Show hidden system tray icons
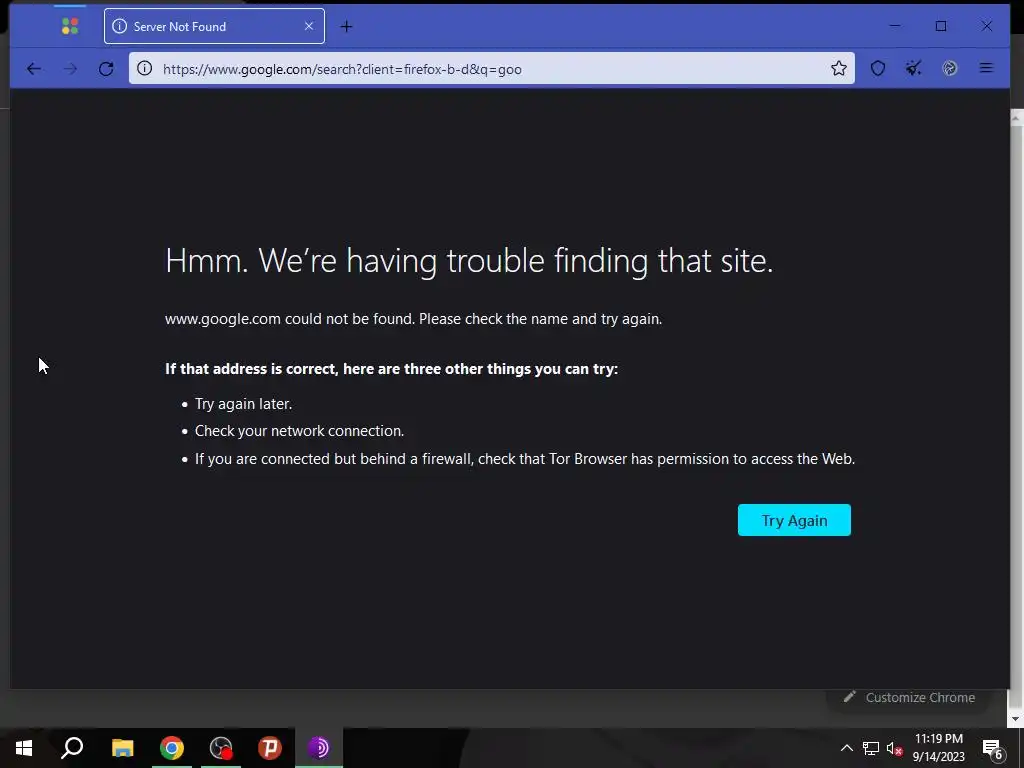This screenshot has height=768, width=1024. coord(846,748)
